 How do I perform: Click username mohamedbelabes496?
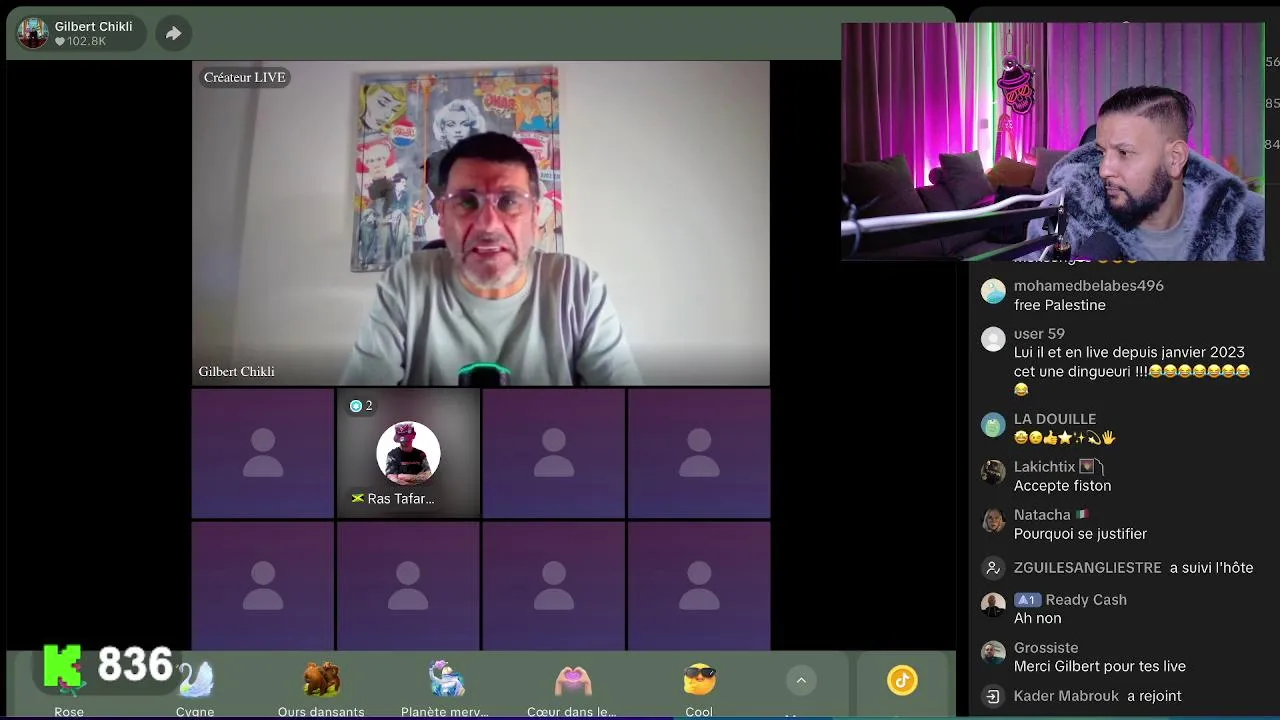pos(1089,286)
